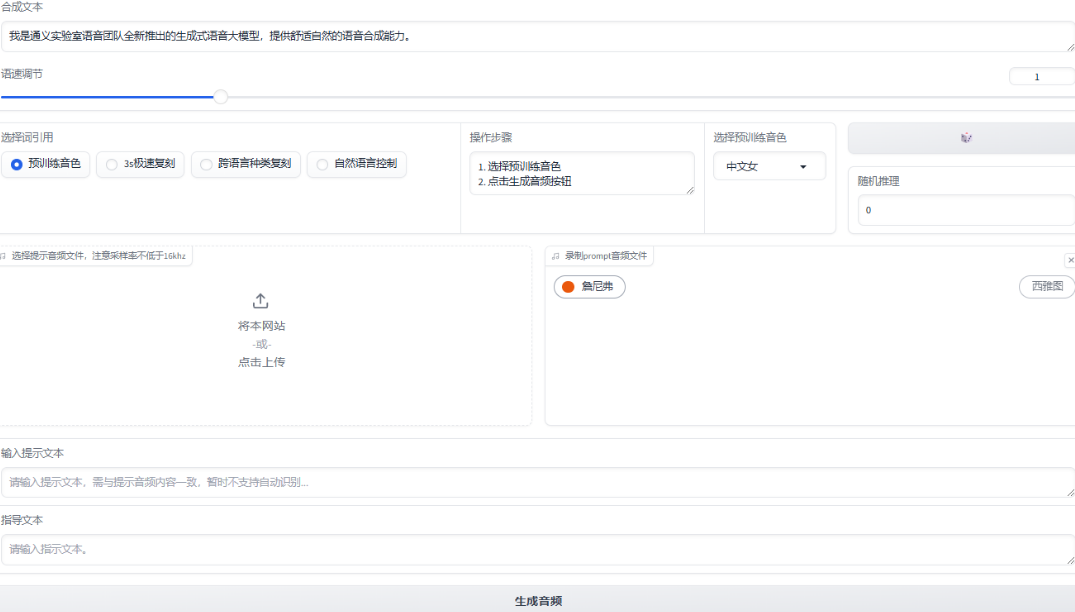The height and width of the screenshot is (612, 1075).
Task: Select the 3s极速复刻 option
Action: click(x=109, y=164)
